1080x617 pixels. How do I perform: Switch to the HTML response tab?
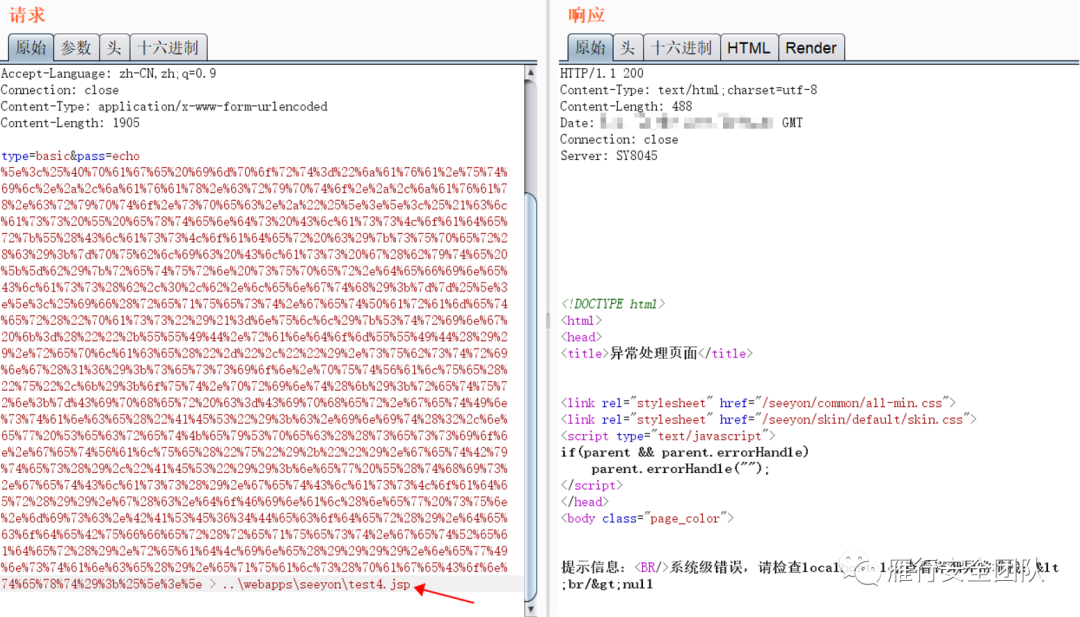click(x=749, y=48)
